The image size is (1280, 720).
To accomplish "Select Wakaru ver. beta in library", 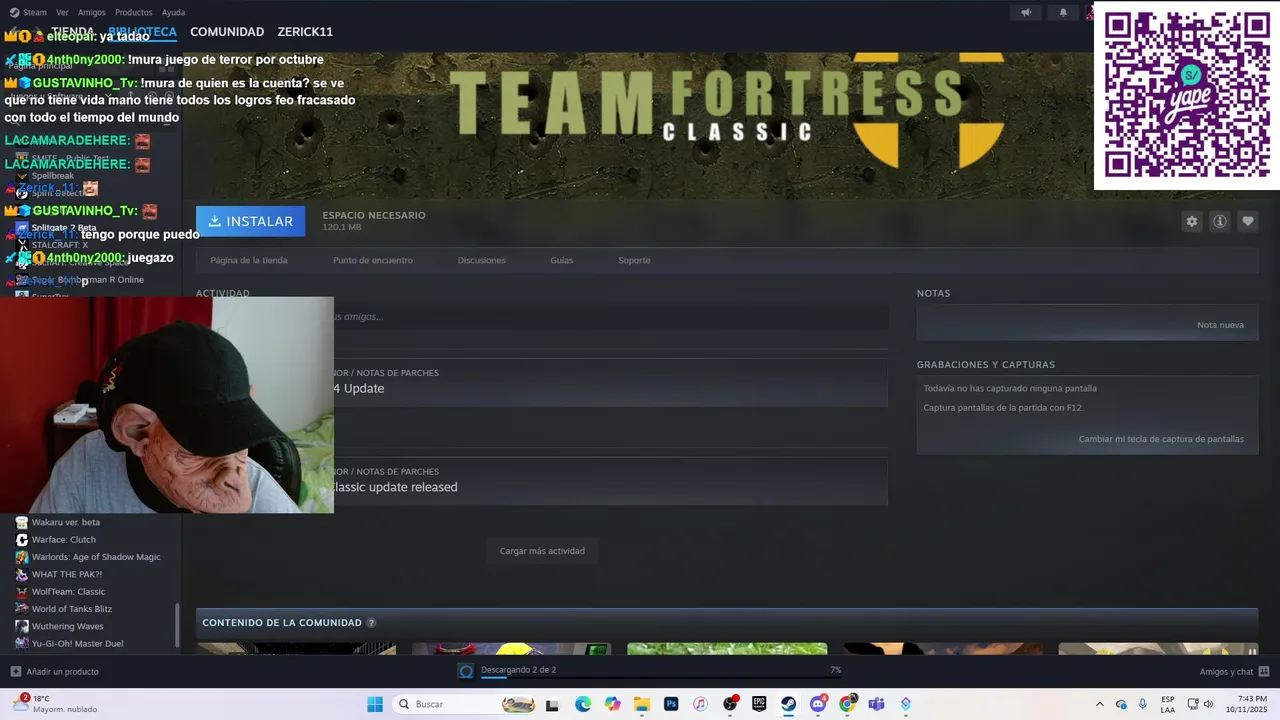I will [66, 522].
